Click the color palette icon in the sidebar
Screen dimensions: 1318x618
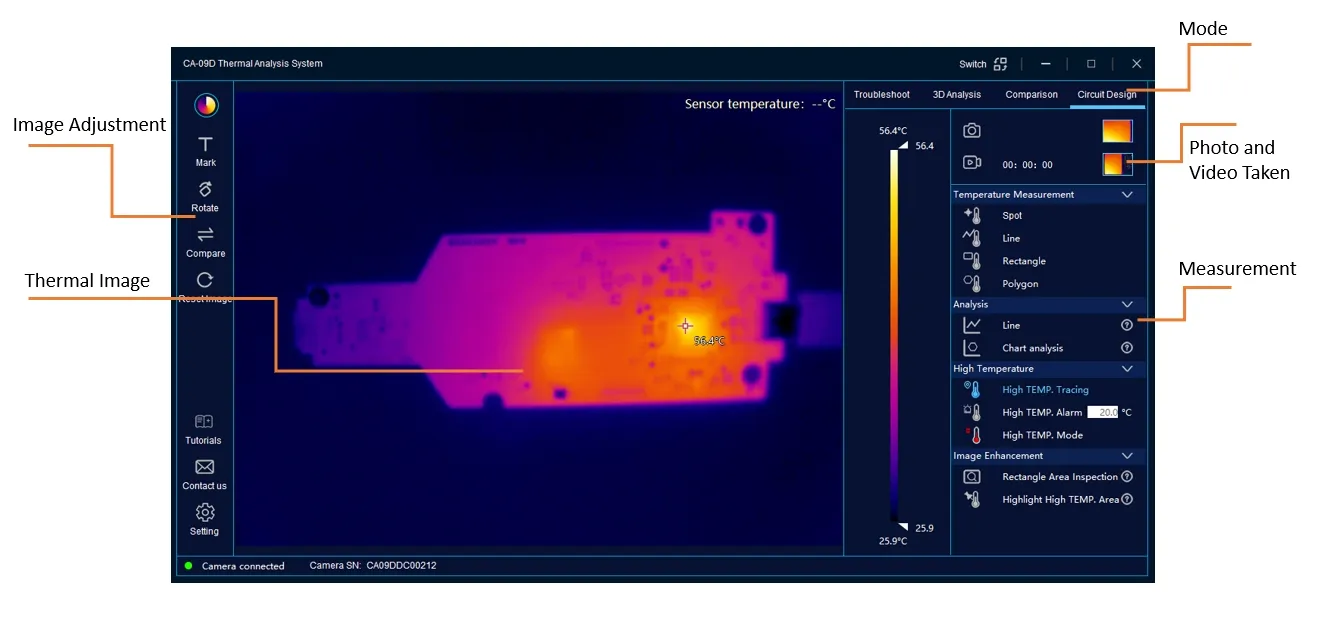coord(205,105)
